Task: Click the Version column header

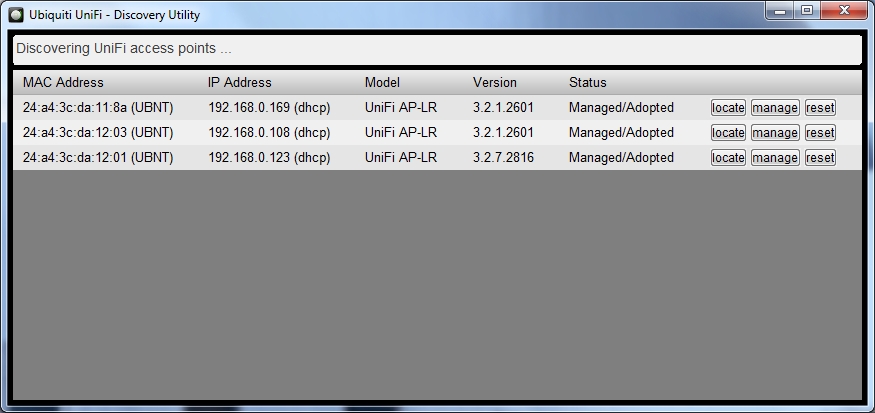Action: point(494,83)
